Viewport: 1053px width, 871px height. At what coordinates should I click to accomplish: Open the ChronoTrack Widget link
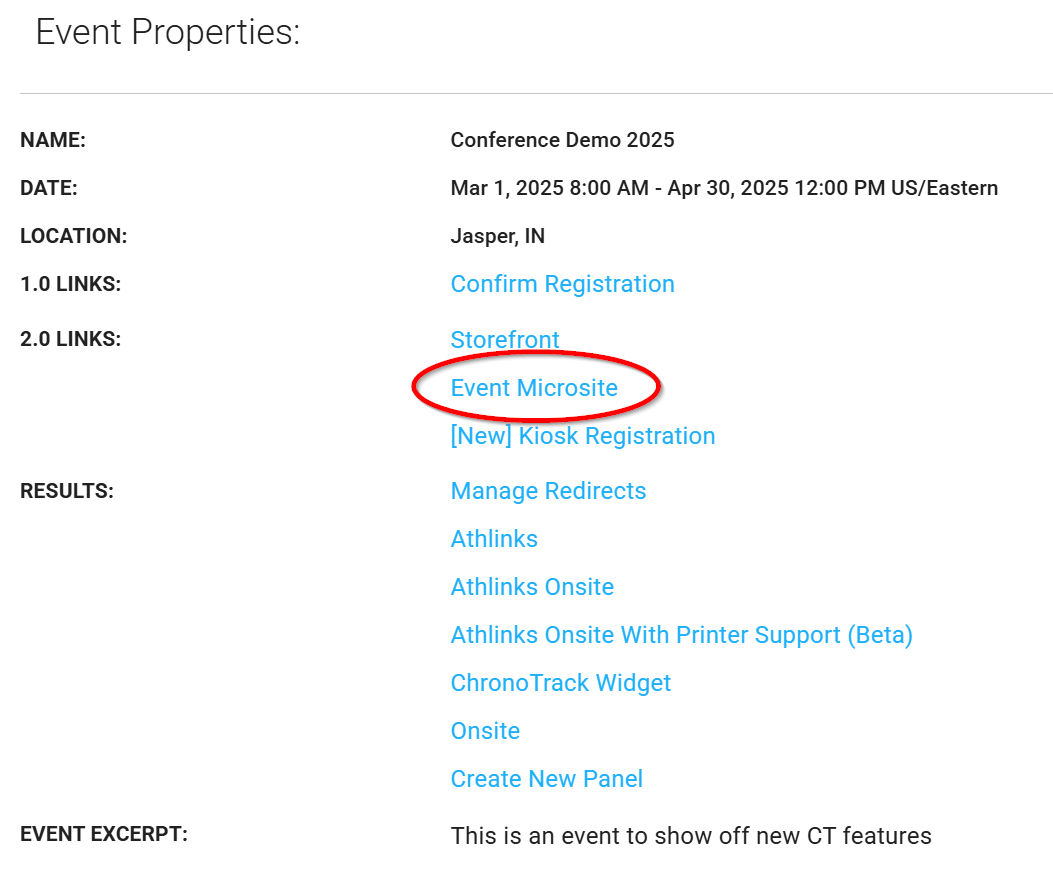pos(560,683)
